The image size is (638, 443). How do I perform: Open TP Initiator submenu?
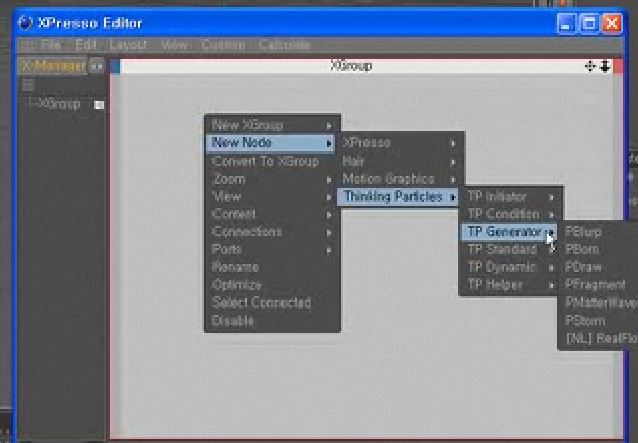[x=511, y=197]
